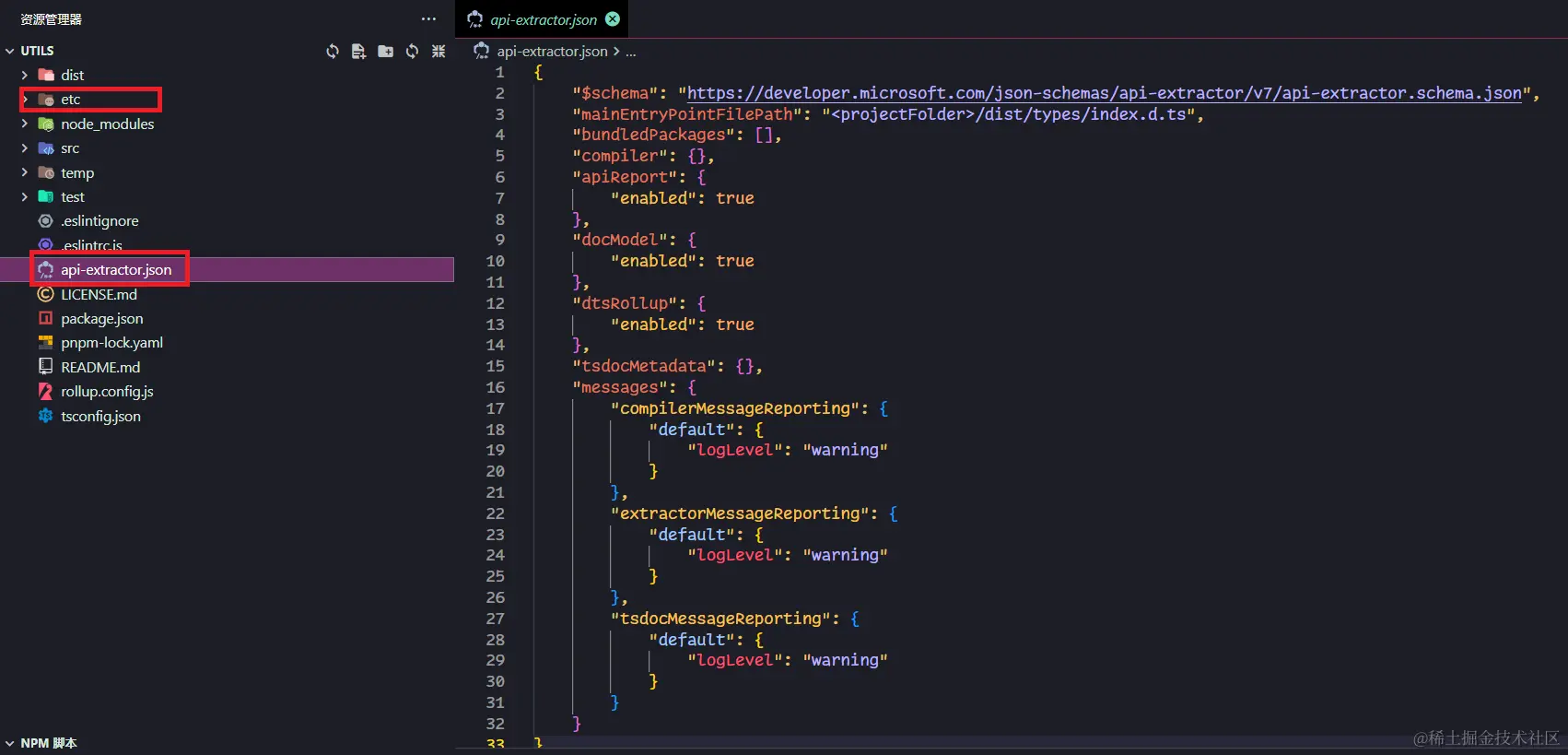Image resolution: width=1568 pixels, height=755 pixels.
Task: Click the New File icon in UTILS header
Action: tap(358, 51)
